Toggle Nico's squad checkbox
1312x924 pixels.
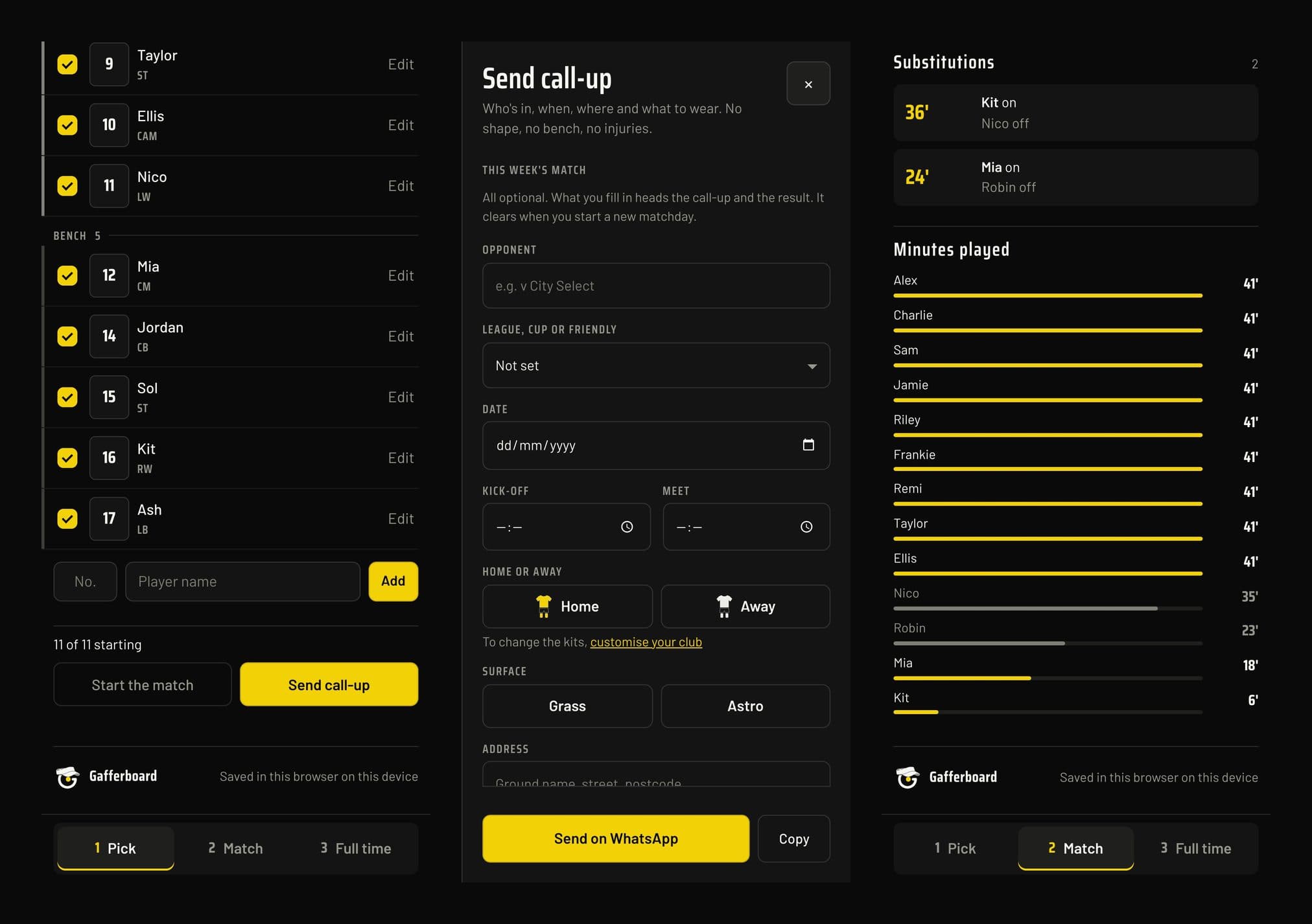point(67,186)
